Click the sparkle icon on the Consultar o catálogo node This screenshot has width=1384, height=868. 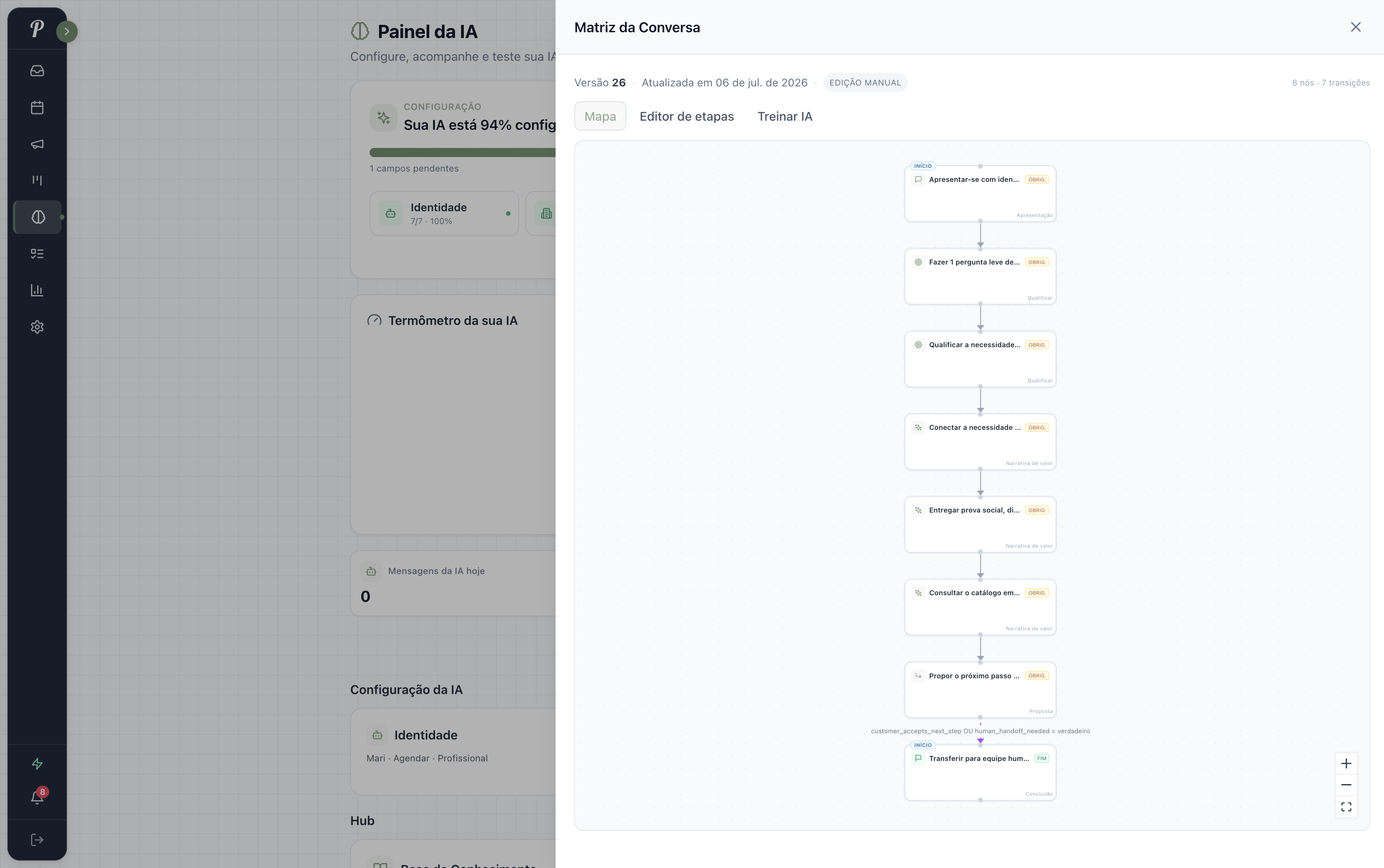(x=918, y=593)
